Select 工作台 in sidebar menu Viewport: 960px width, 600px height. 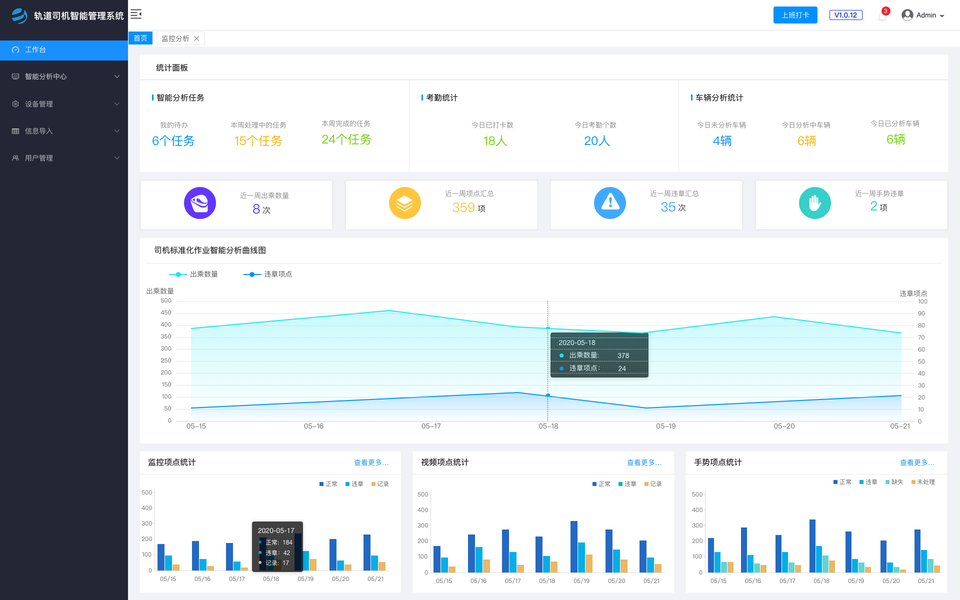64,50
